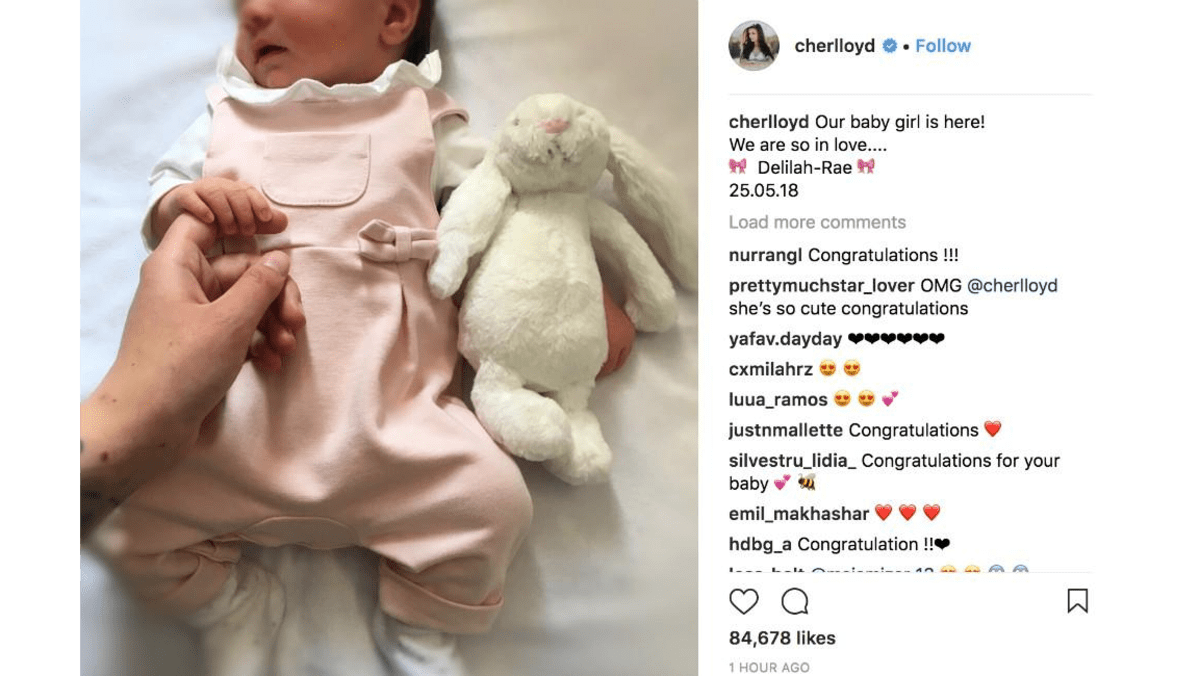This screenshot has height=676, width=1200.
Task: Follow cherlloyd
Action: tap(943, 46)
